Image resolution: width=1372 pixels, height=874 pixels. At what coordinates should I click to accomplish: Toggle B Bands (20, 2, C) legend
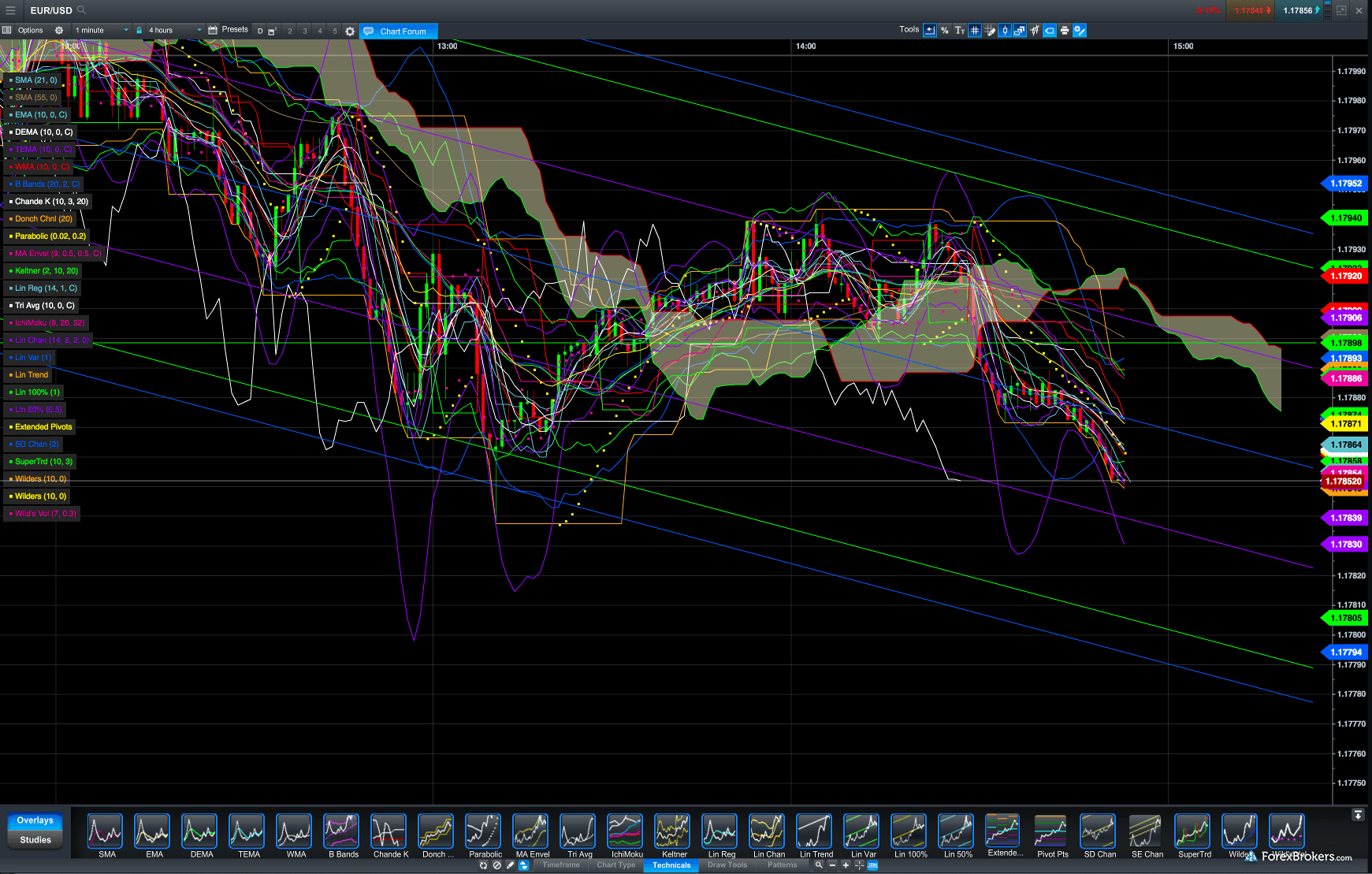tap(44, 184)
